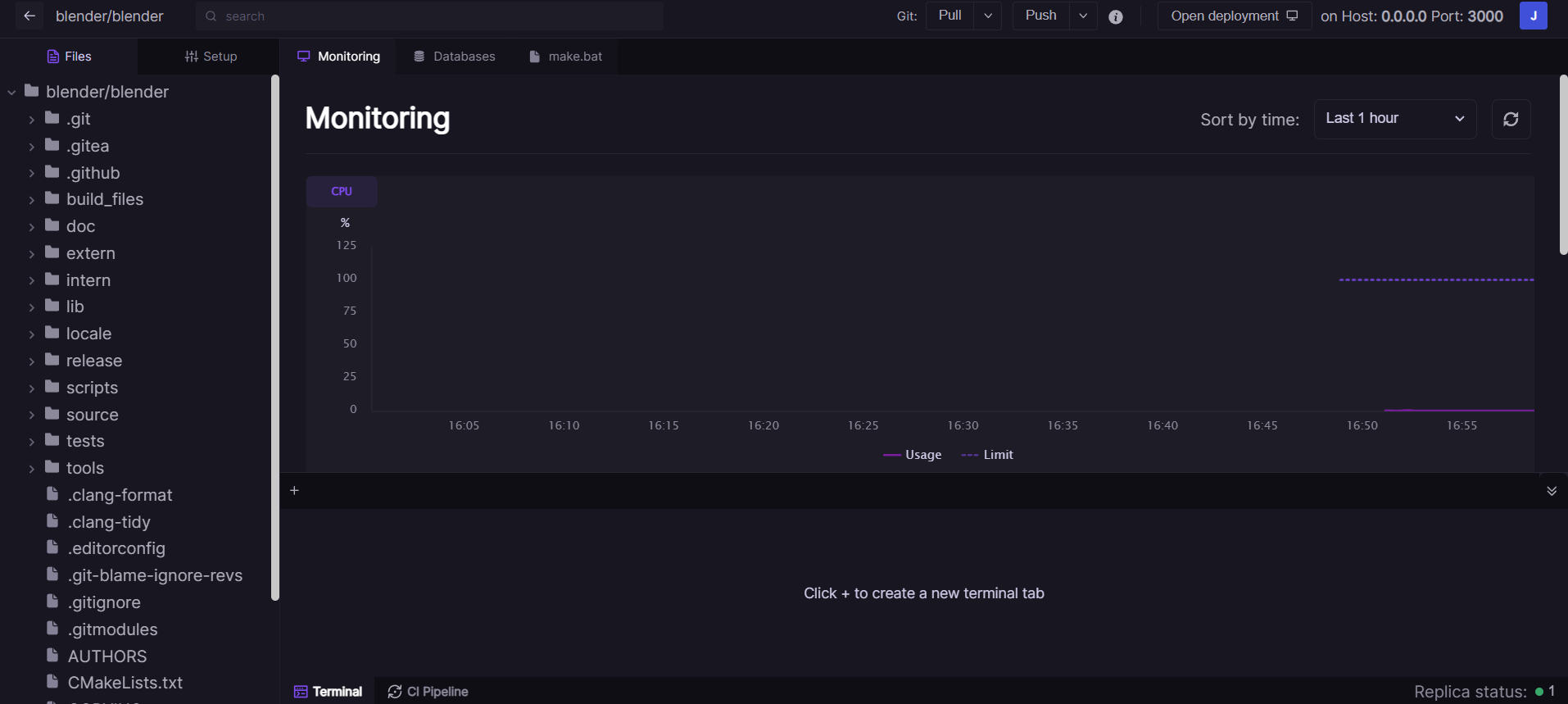The height and width of the screenshot is (704, 1568).
Task: Focus the search input field
Action: (429, 16)
